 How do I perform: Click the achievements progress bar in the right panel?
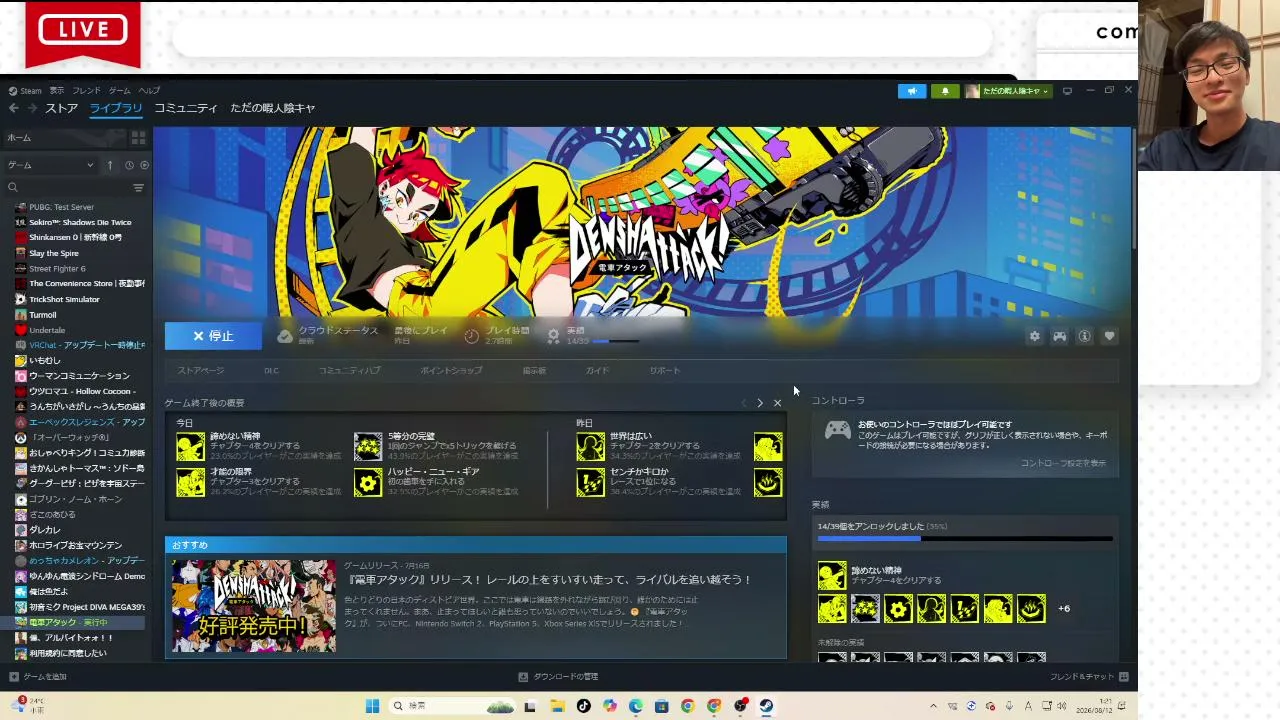click(965, 539)
